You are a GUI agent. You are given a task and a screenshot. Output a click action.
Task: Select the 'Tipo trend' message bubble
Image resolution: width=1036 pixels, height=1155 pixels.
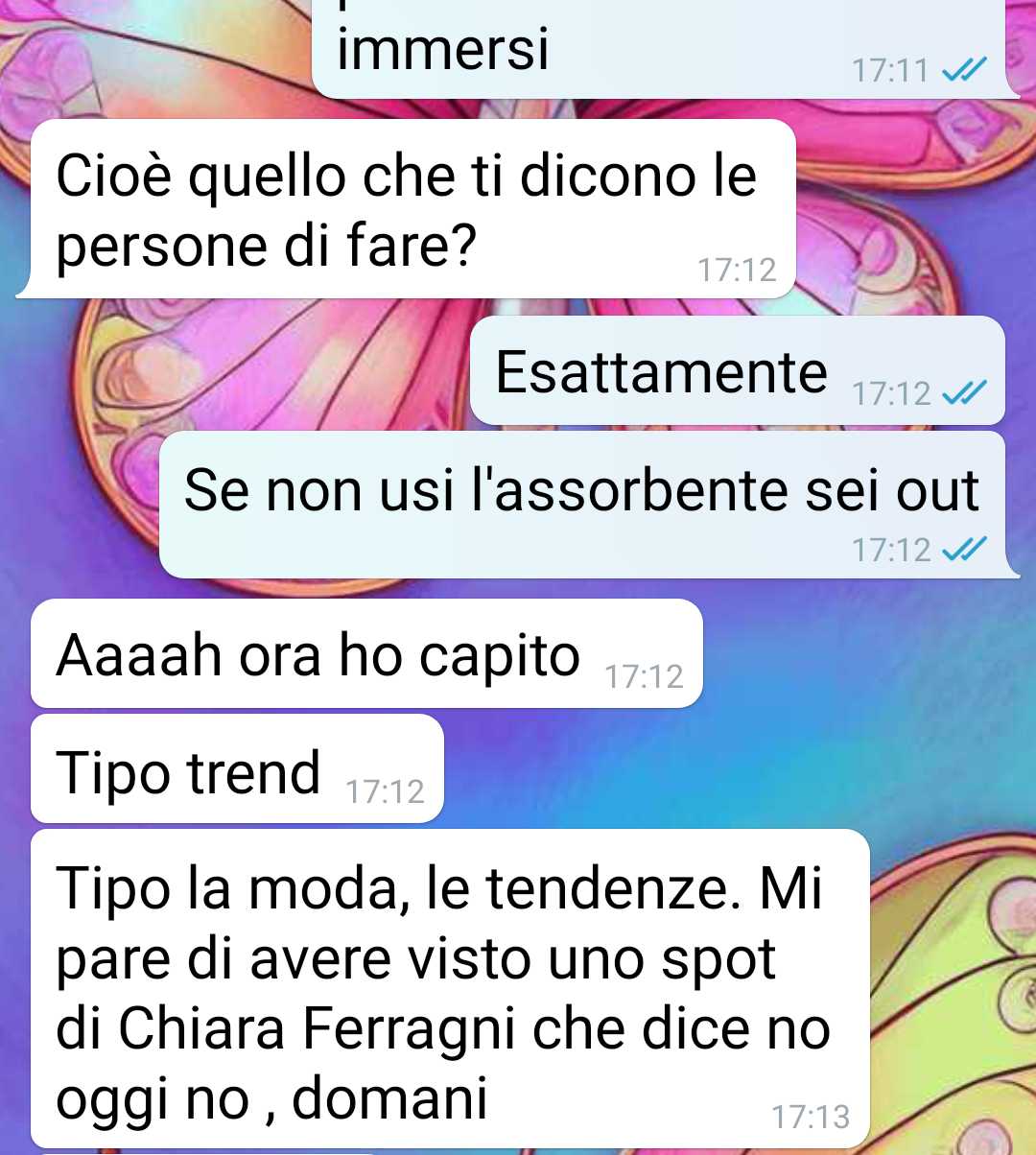coord(237,768)
